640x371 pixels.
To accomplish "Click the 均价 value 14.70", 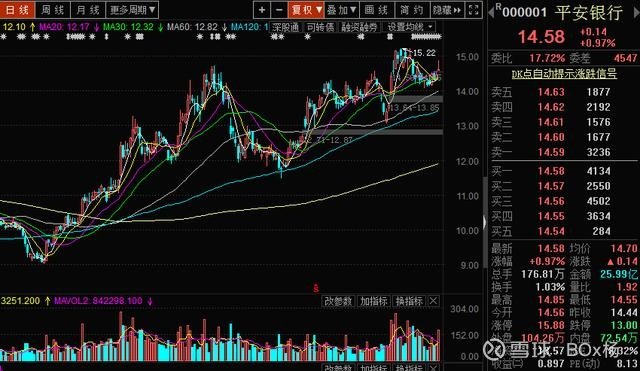I will 624,249.
